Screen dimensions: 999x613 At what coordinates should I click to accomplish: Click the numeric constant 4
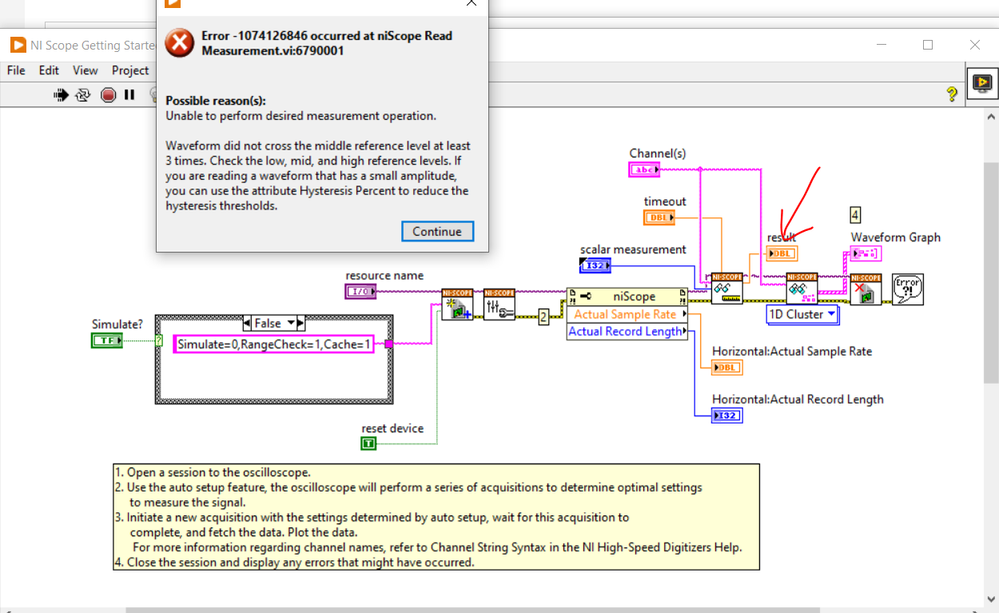pos(855,215)
